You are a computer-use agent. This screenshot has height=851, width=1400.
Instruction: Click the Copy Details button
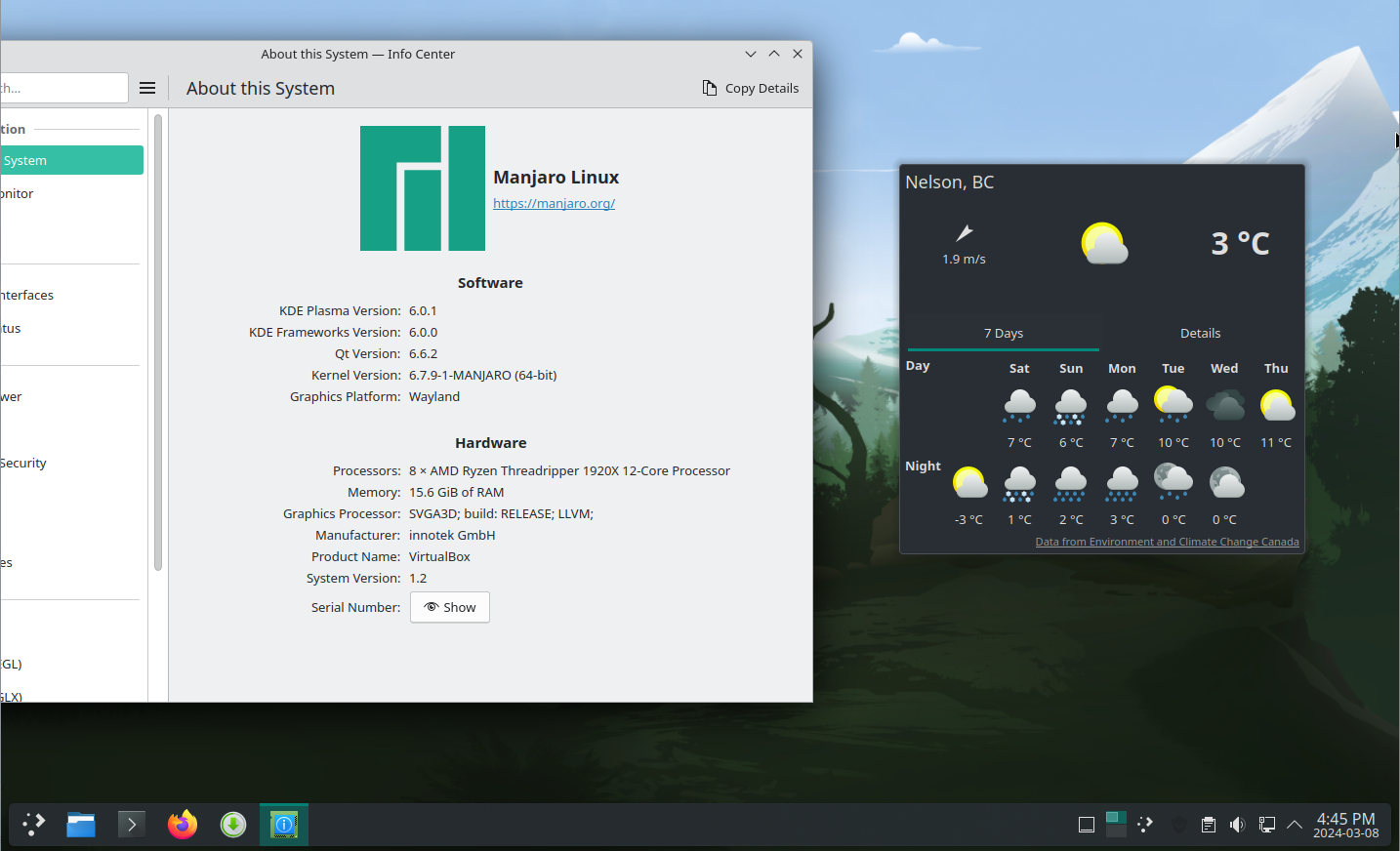[750, 88]
